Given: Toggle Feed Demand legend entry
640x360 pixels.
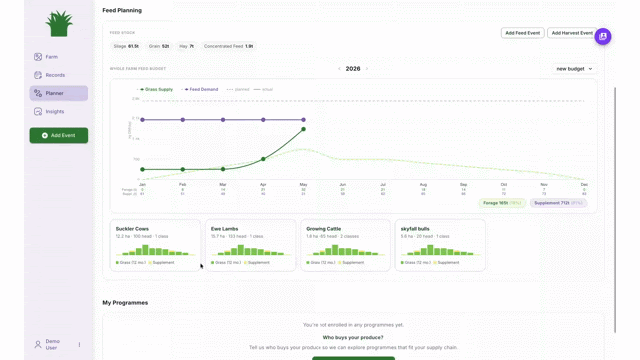Looking at the screenshot, I should [x=200, y=89].
